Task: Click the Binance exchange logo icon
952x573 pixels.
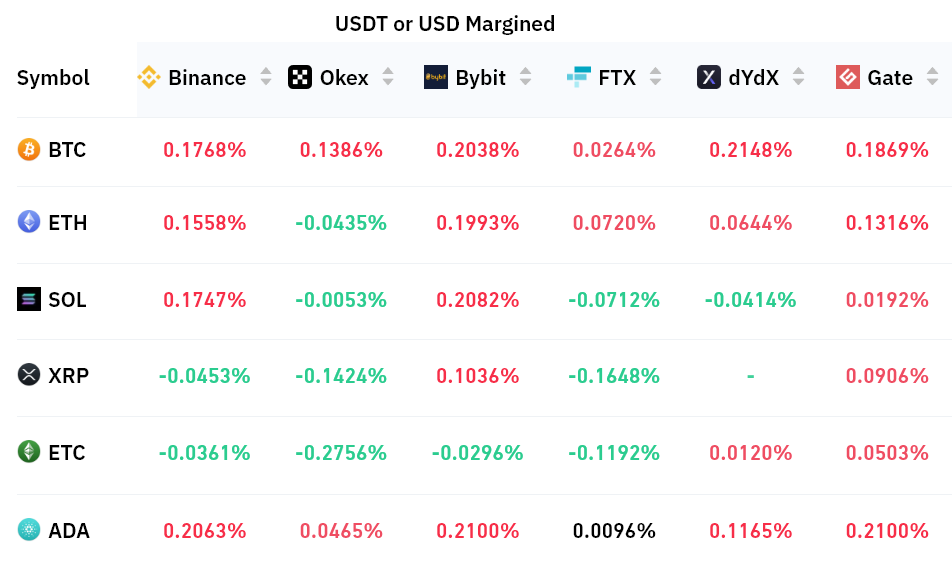Action: point(149,77)
